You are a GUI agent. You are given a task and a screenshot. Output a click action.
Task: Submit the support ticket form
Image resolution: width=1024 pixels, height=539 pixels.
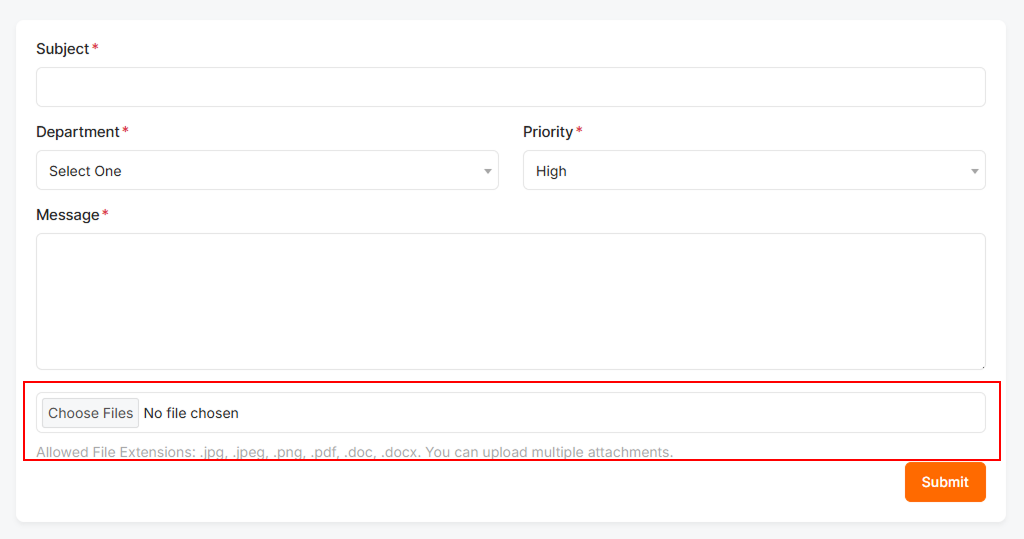point(945,482)
